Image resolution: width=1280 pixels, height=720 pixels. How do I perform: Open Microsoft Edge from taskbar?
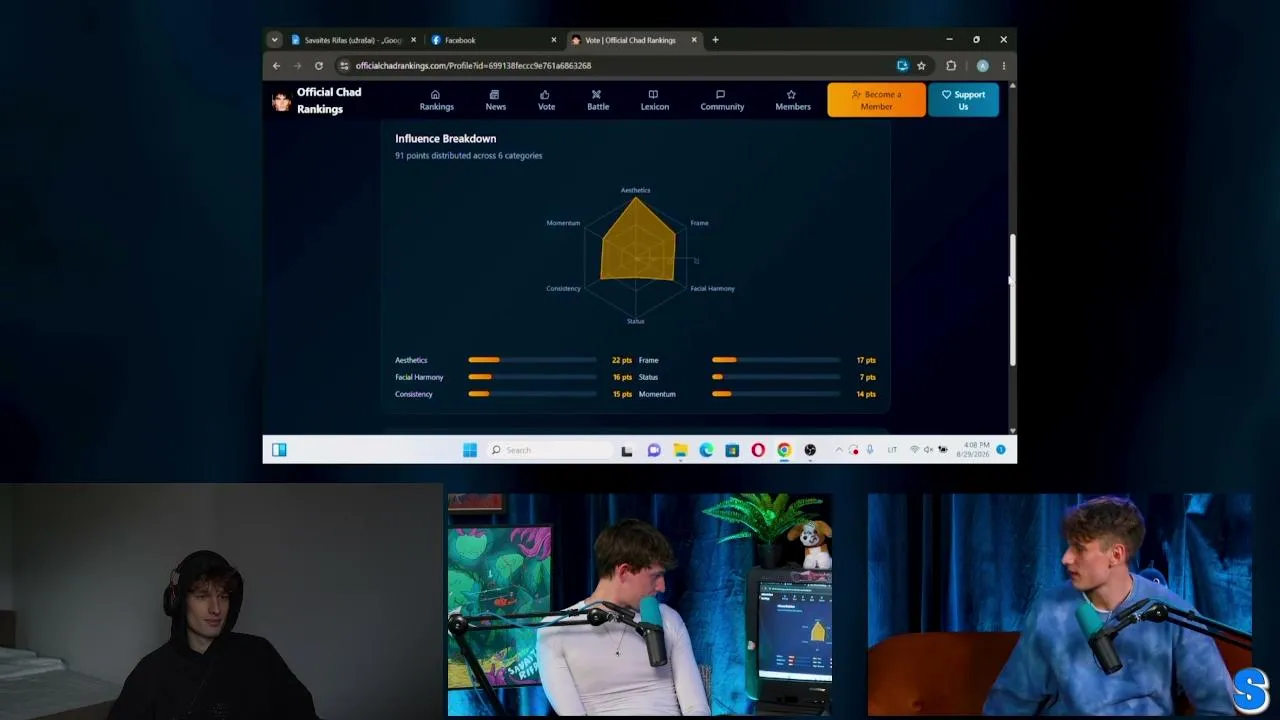click(706, 450)
